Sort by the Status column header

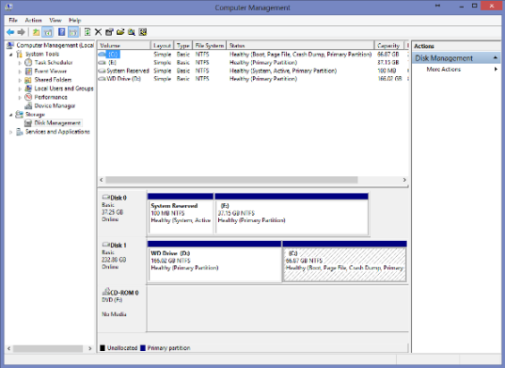pyautogui.click(x=300, y=45)
